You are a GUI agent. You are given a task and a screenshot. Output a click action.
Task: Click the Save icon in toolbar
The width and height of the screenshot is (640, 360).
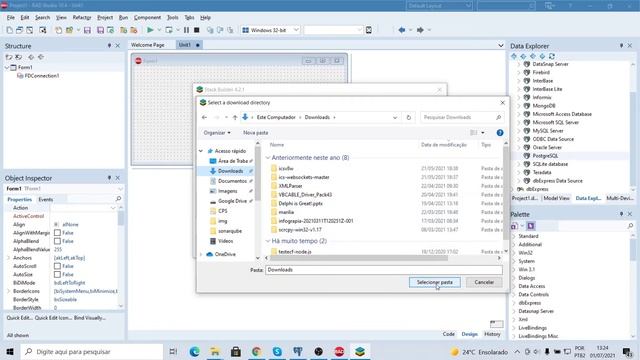point(87,30)
